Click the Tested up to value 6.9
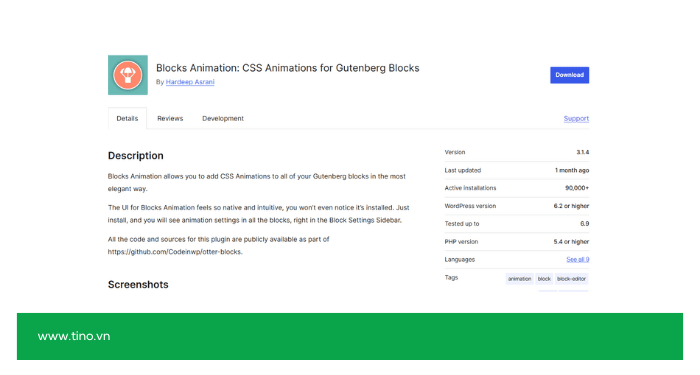Image resolution: width=700 pixels, height=375 pixels. tap(584, 224)
